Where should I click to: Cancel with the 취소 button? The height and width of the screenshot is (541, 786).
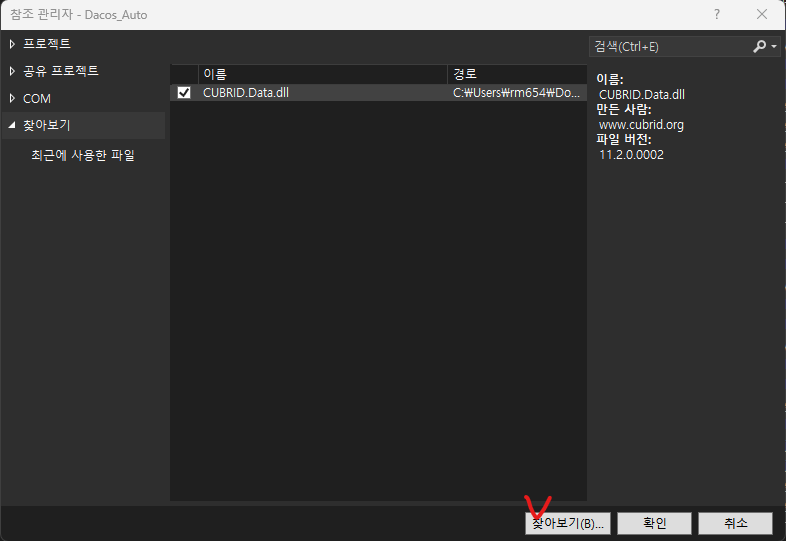tap(735, 523)
